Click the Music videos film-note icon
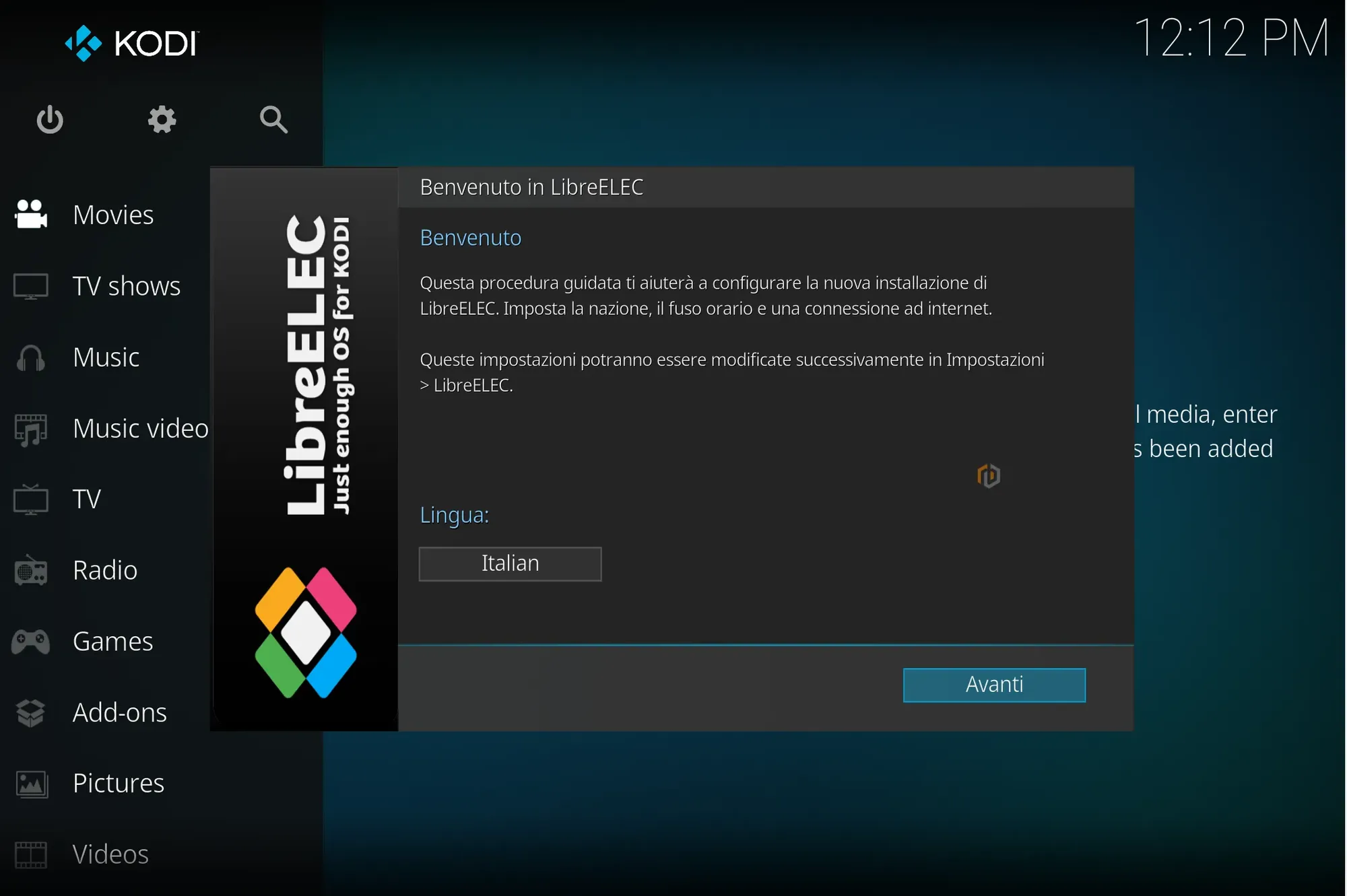The image size is (1347, 896). tap(31, 429)
